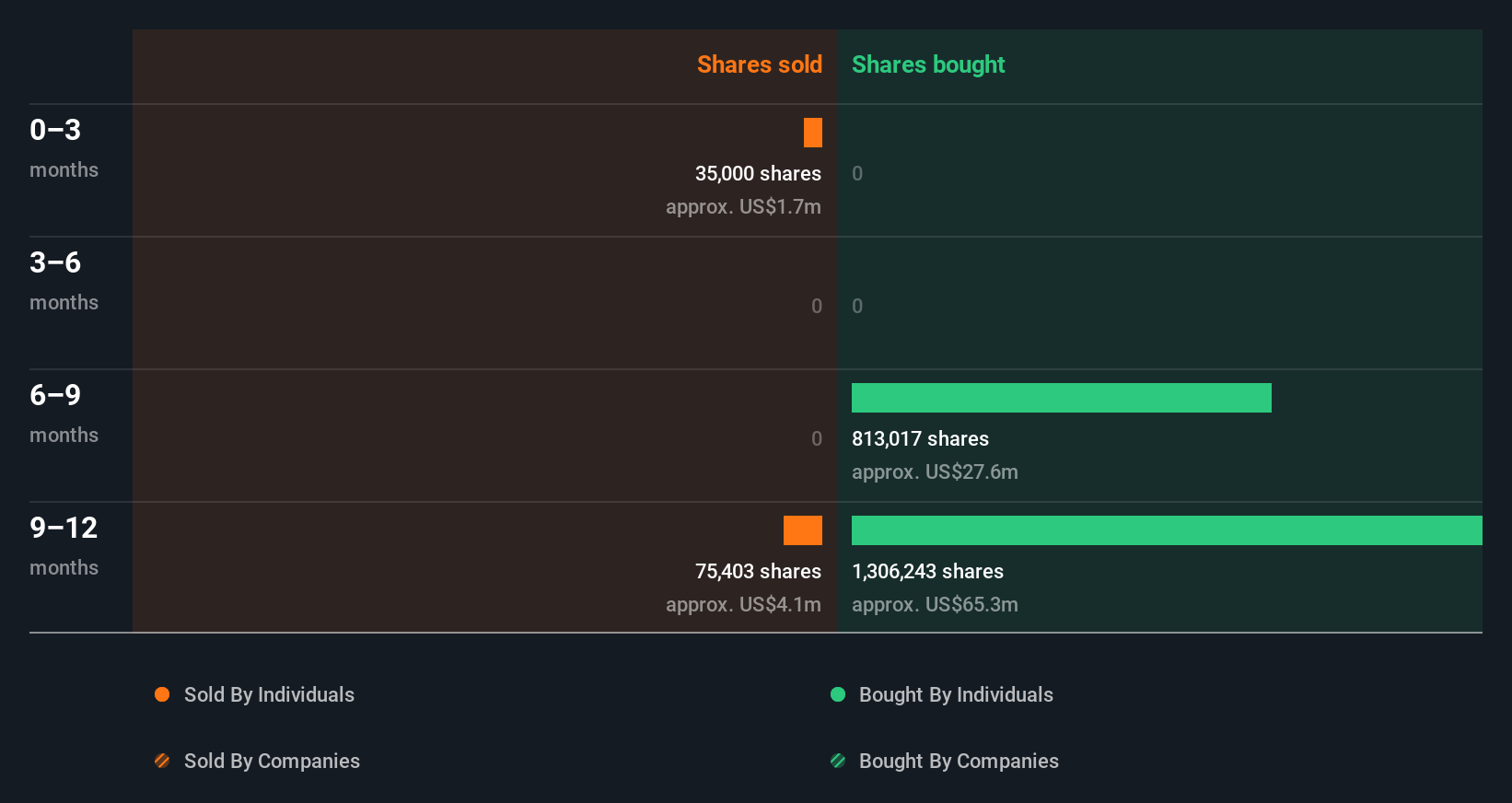
Task: Click "months" under the 9–12 label
Action: [x=64, y=568]
